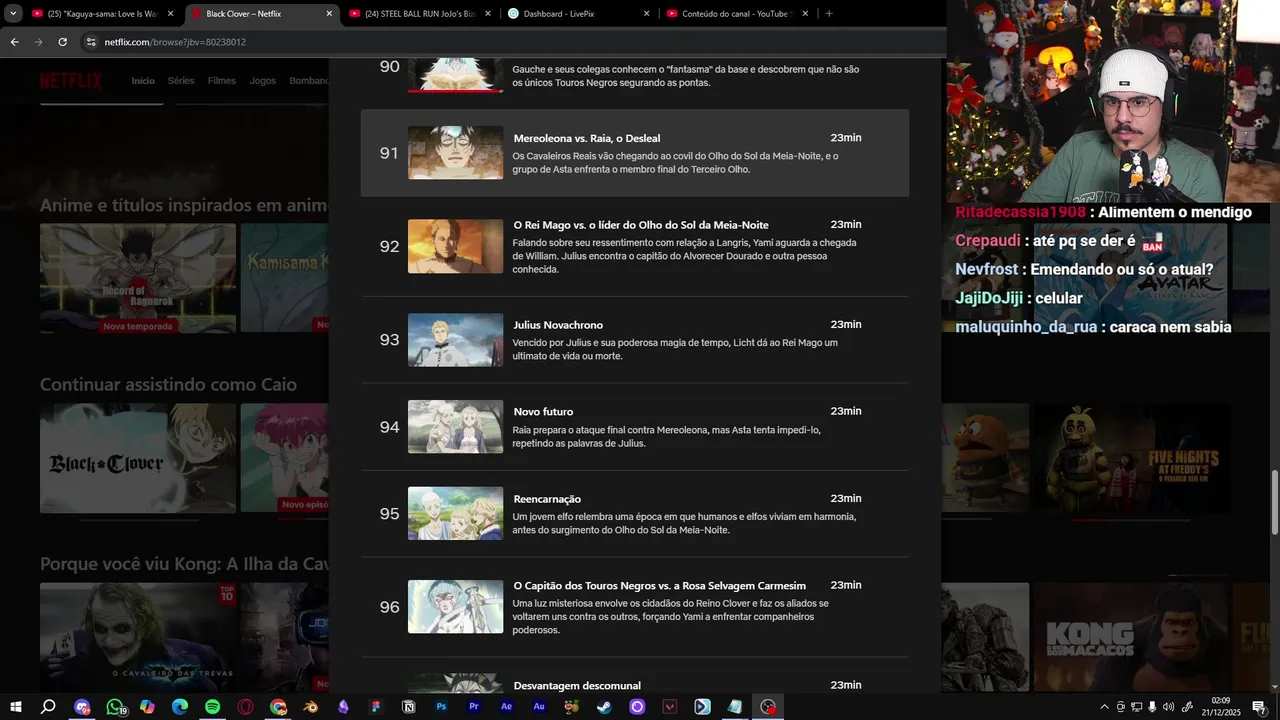This screenshot has height=720, width=1280.
Task: Select the Black Clover continue-watching card
Action: [x=138, y=459]
